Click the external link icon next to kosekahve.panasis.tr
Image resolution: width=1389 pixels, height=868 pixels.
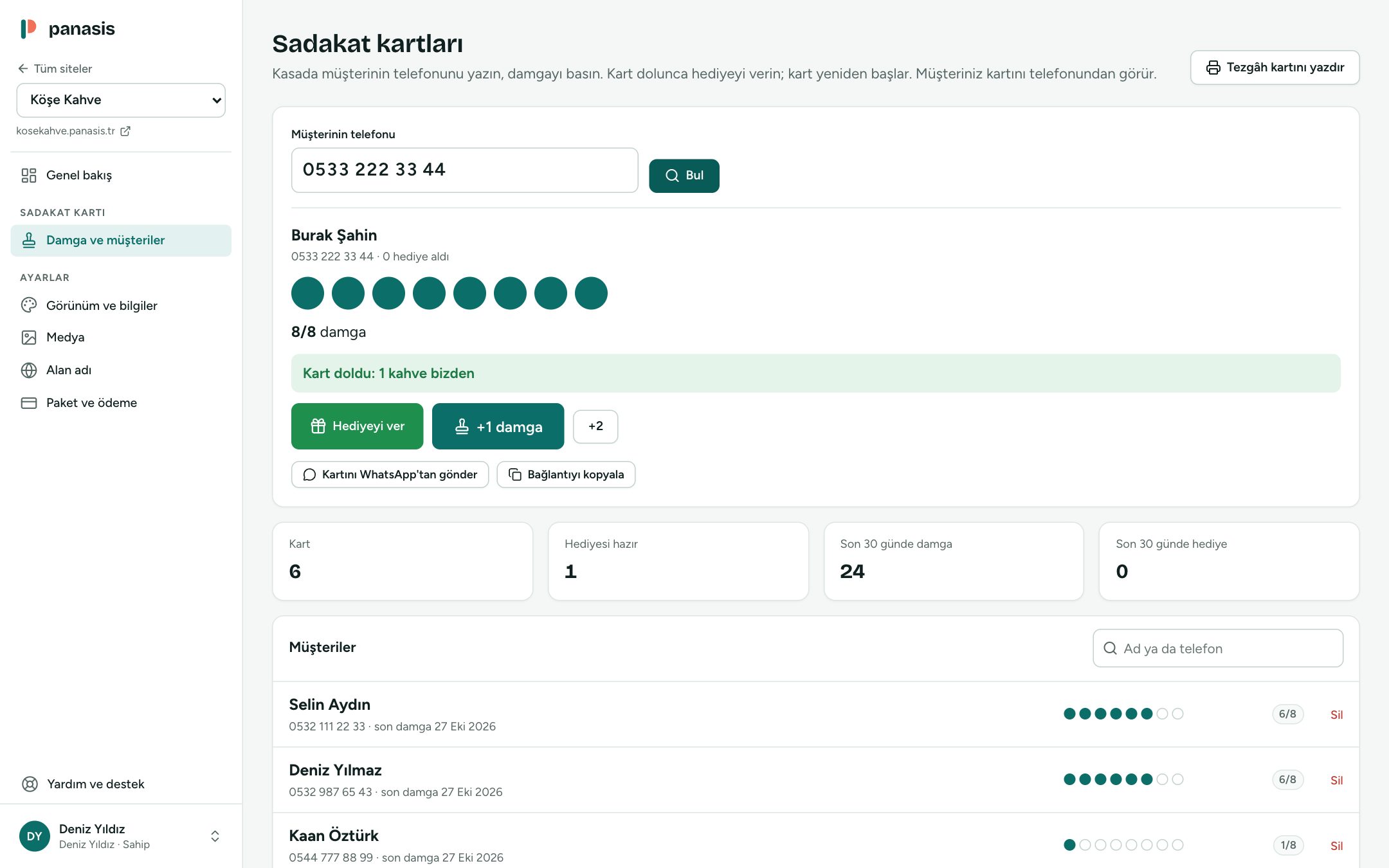click(x=125, y=131)
